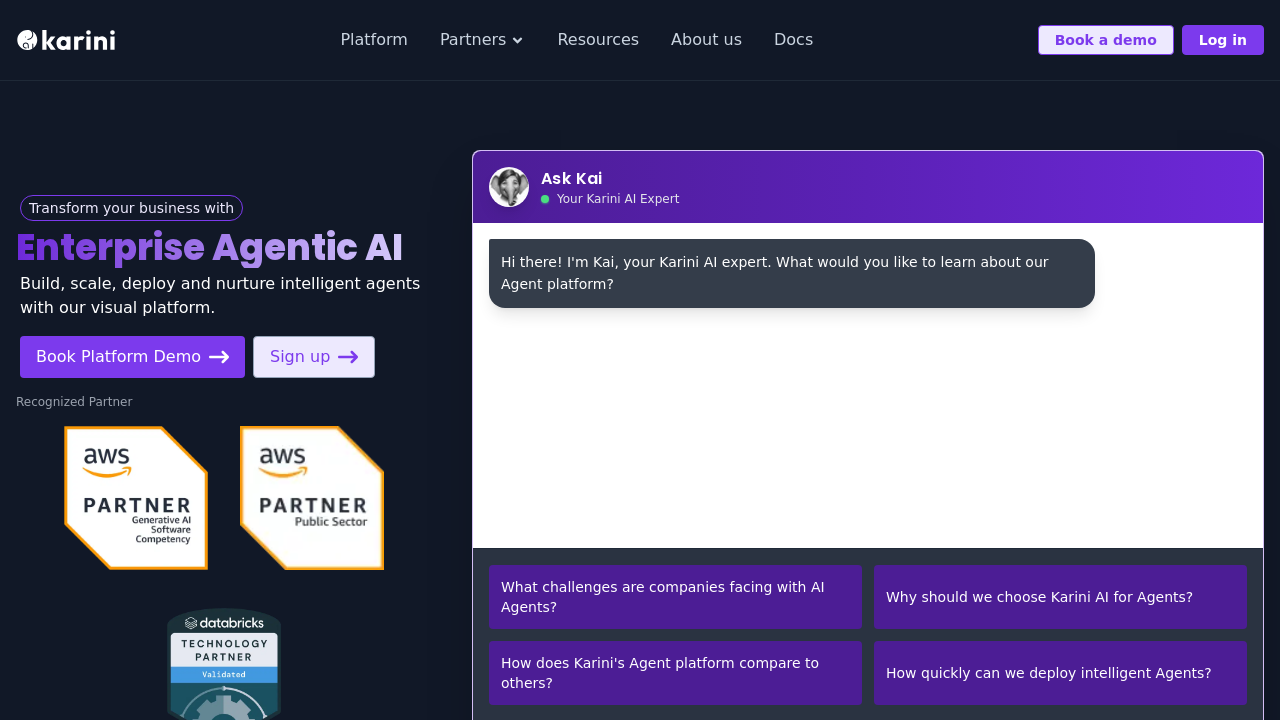Navigate to the About us page
The width and height of the screenshot is (1280, 720).
coord(706,39)
